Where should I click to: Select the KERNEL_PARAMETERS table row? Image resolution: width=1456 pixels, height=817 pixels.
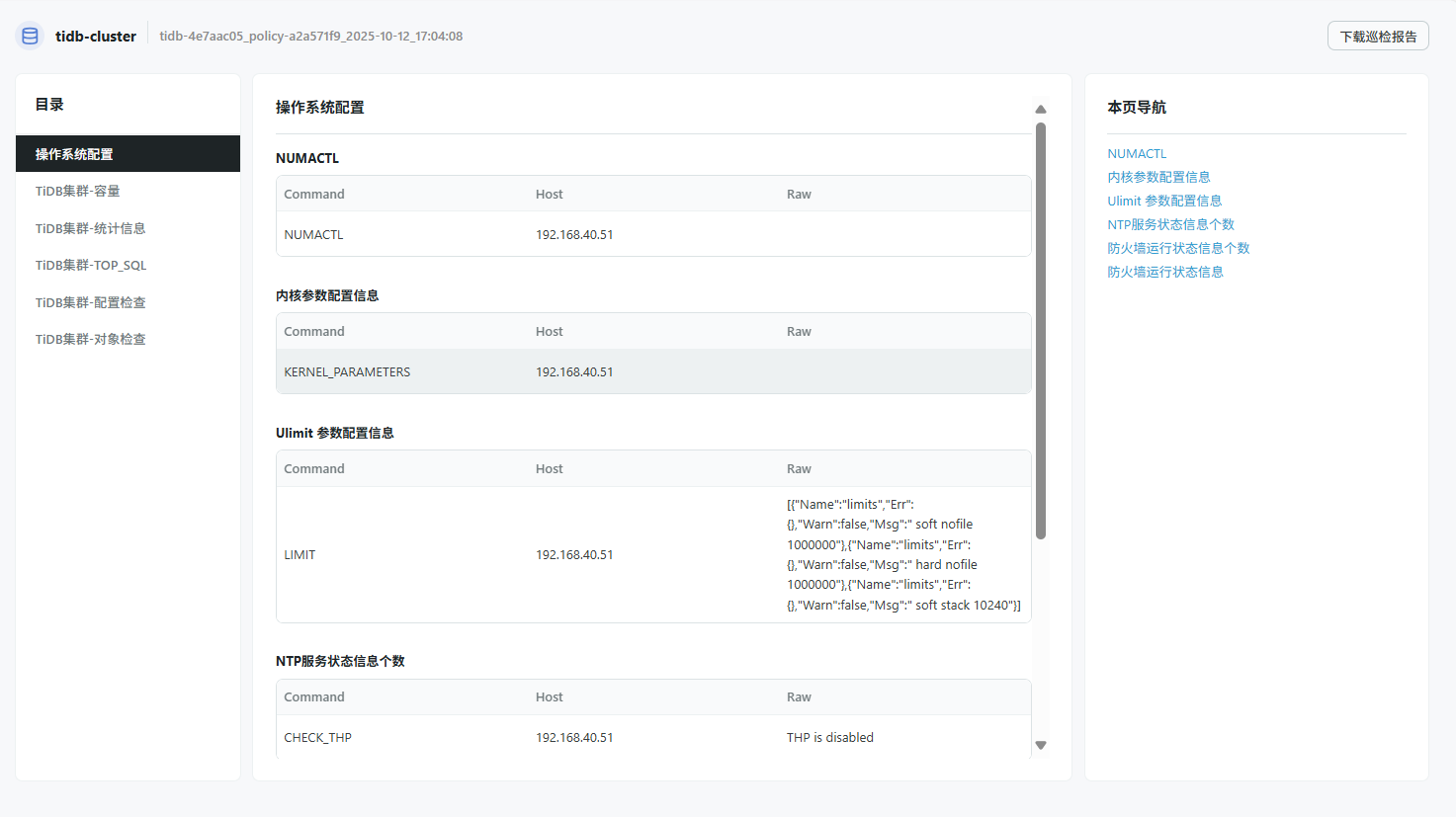click(x=653, y=372)
